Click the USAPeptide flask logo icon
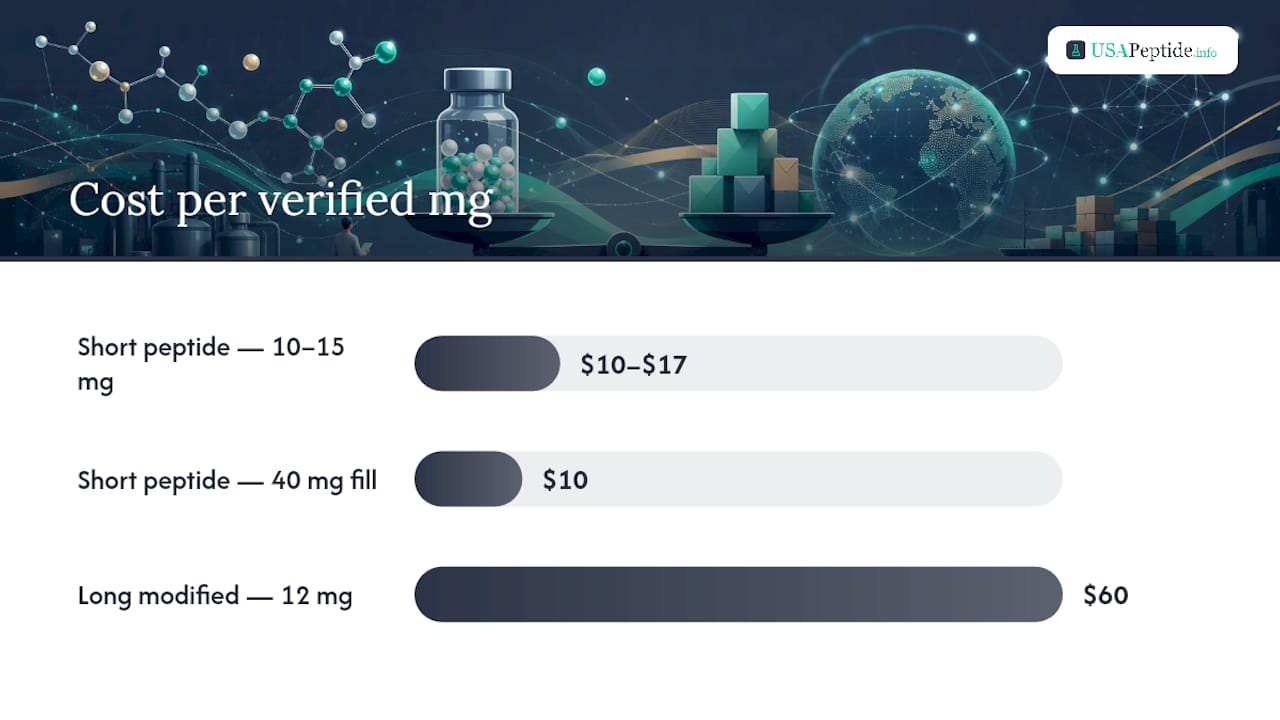 pos(1075,50)
